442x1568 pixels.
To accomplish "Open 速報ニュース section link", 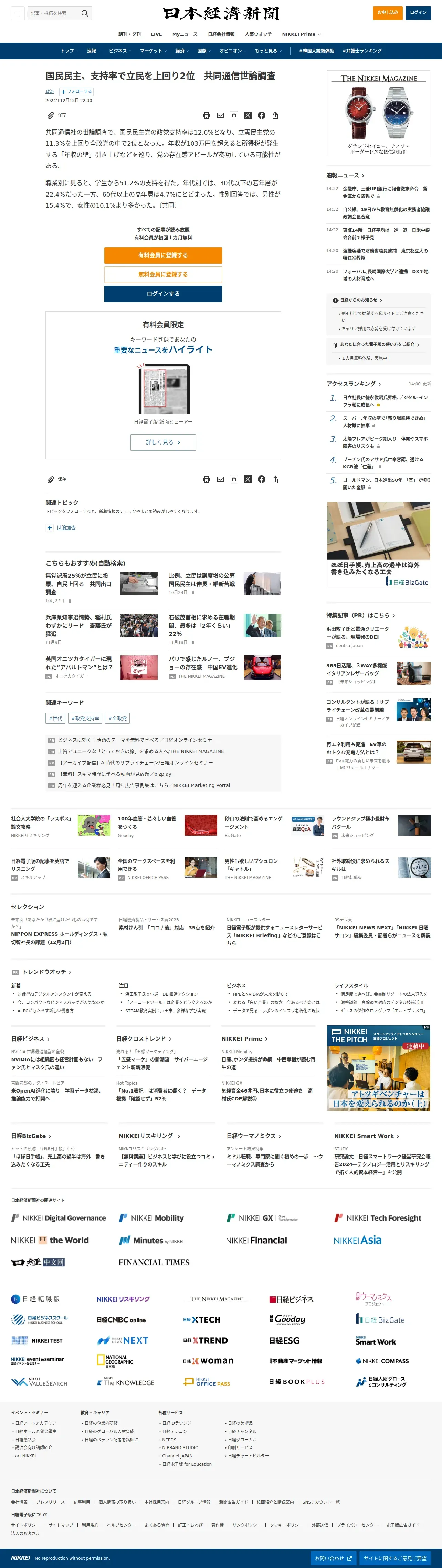I will click(x=345, y=175).
